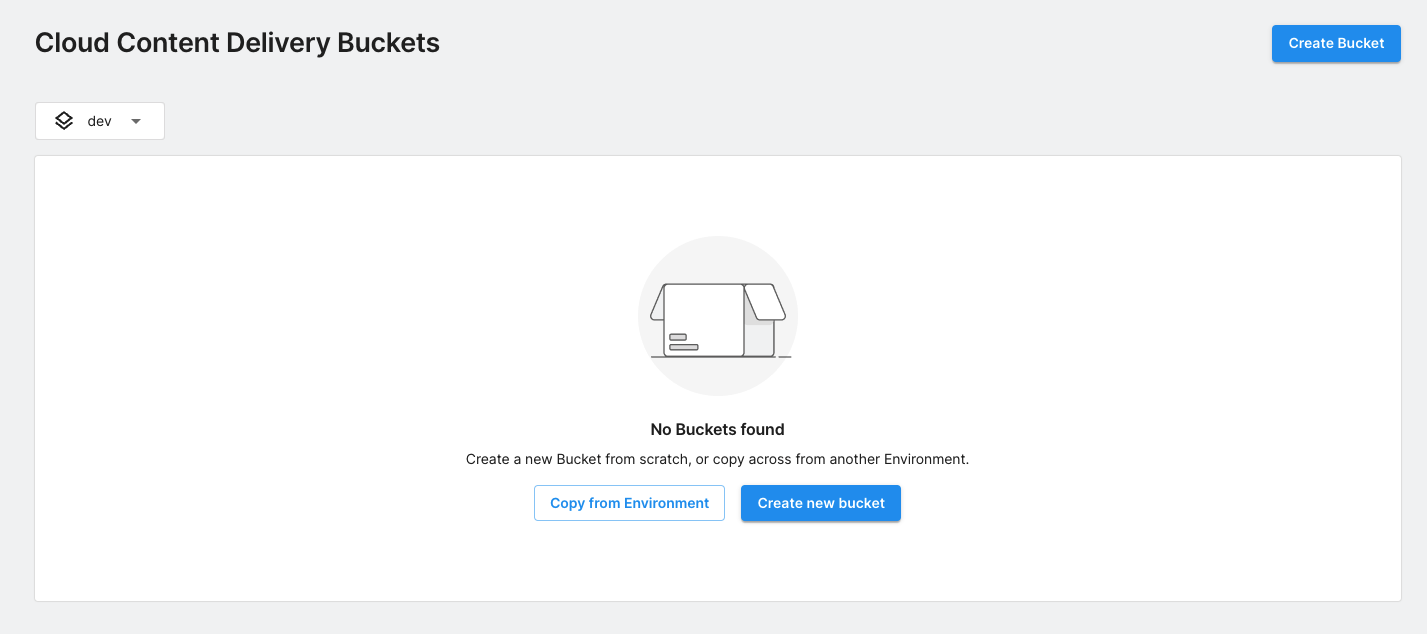Click the Create new bucket button
The image size is (1427, 634).
[821, 503]
